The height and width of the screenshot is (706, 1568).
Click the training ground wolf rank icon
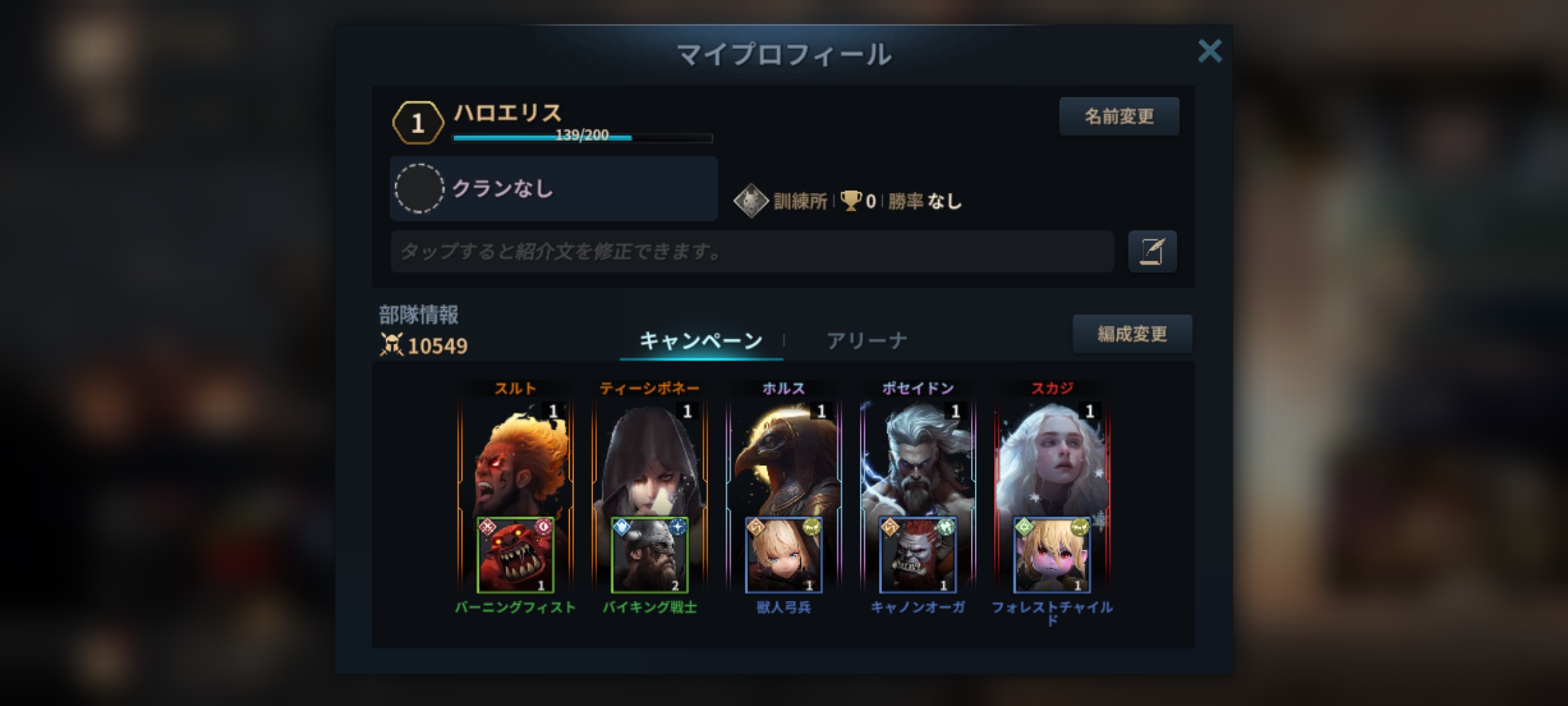[751, 201]
